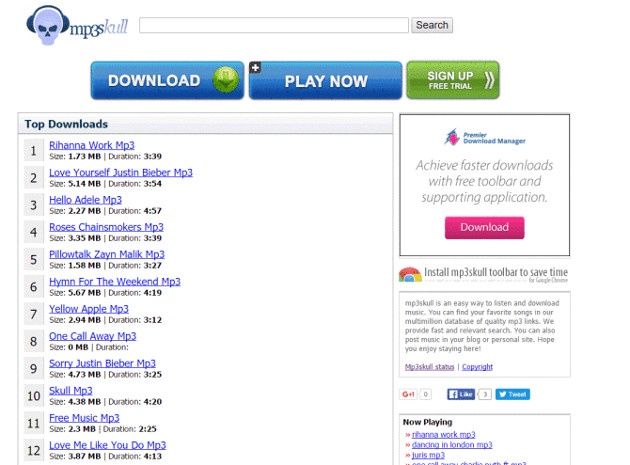Open Sorry Justin Bieber Mp3 link

click(102, 363)
